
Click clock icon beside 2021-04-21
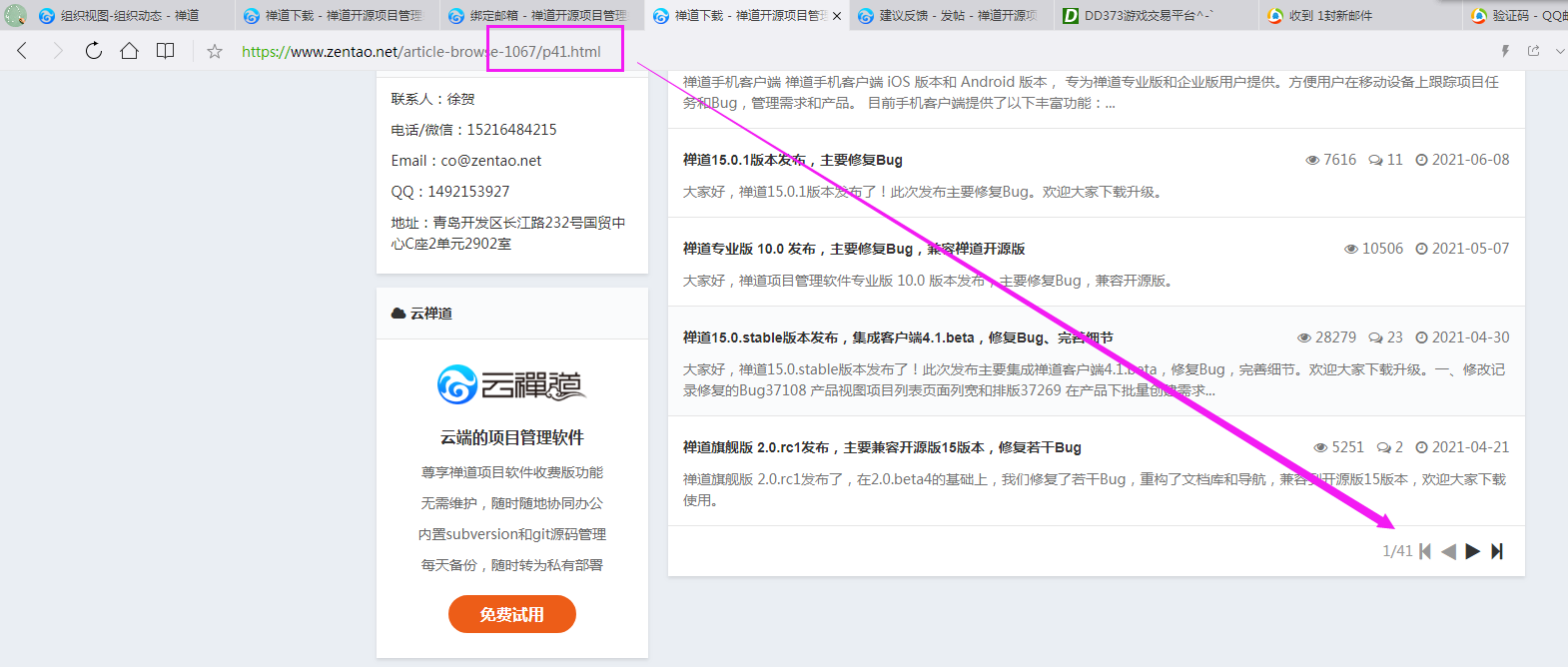[x=1421, y=447]
